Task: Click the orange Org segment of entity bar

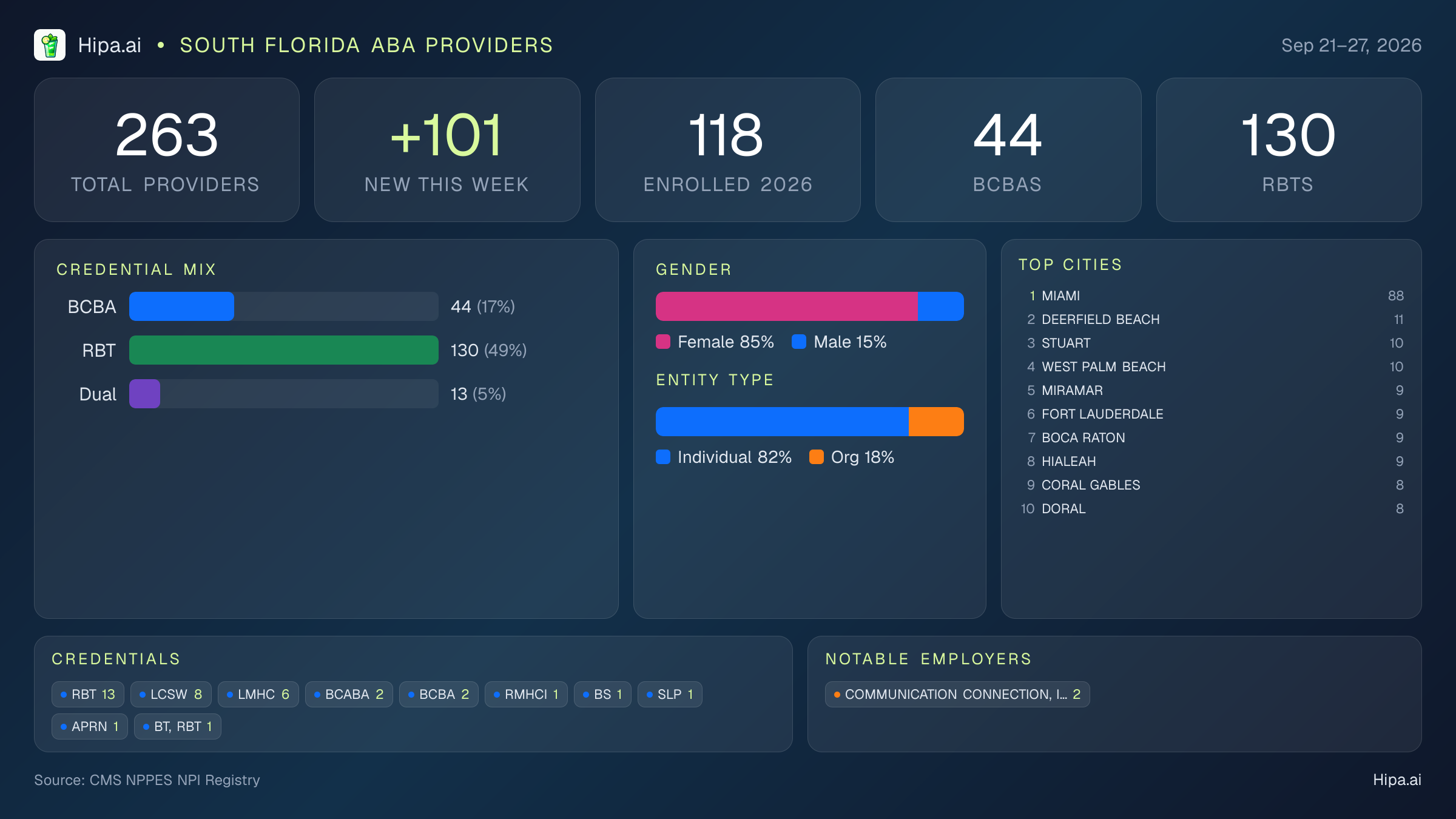Action: click(936, 422)
